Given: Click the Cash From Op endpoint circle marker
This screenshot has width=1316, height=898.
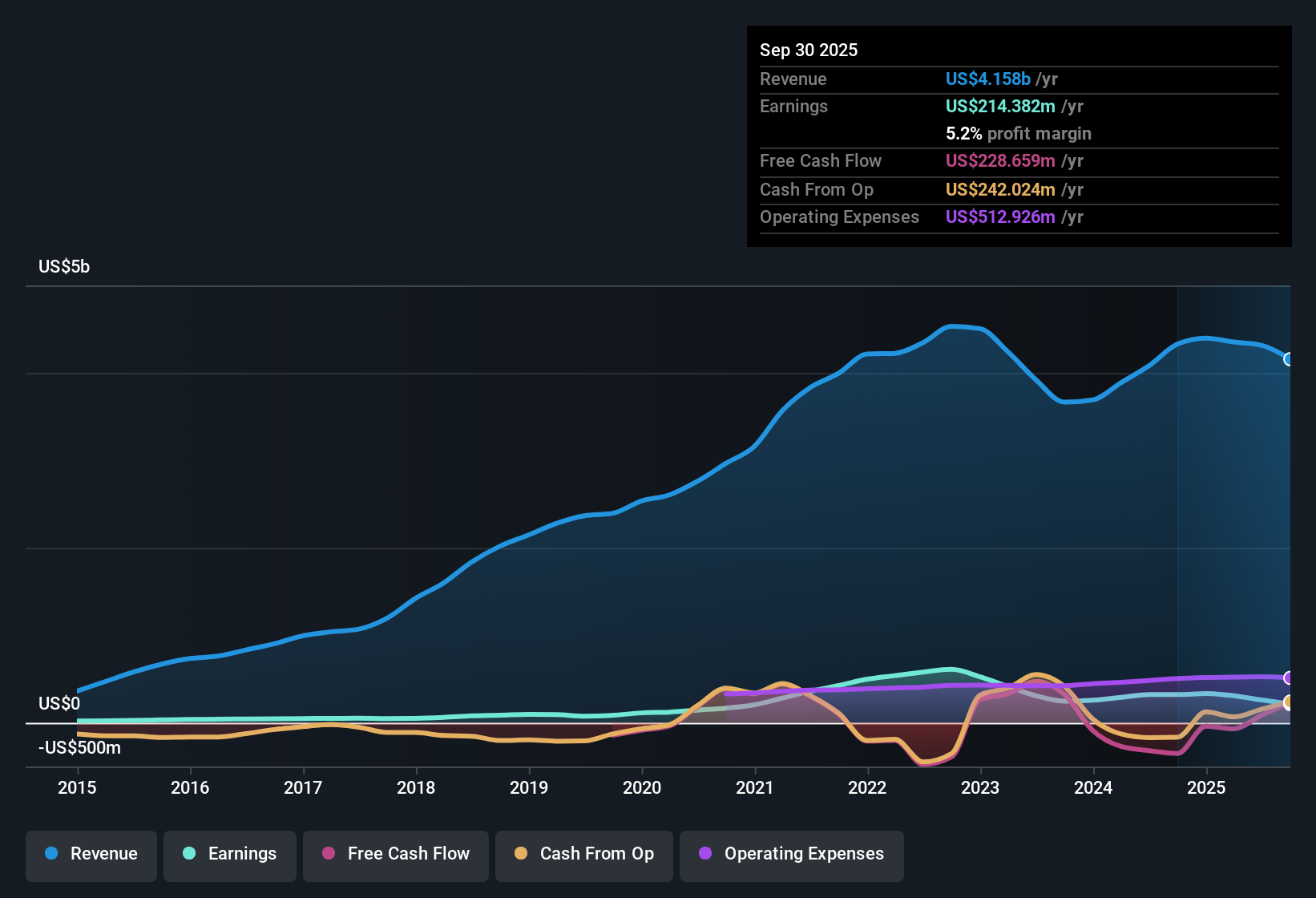Looking at the screenshot, I should pyautogui.click(x=1289, y=704).
